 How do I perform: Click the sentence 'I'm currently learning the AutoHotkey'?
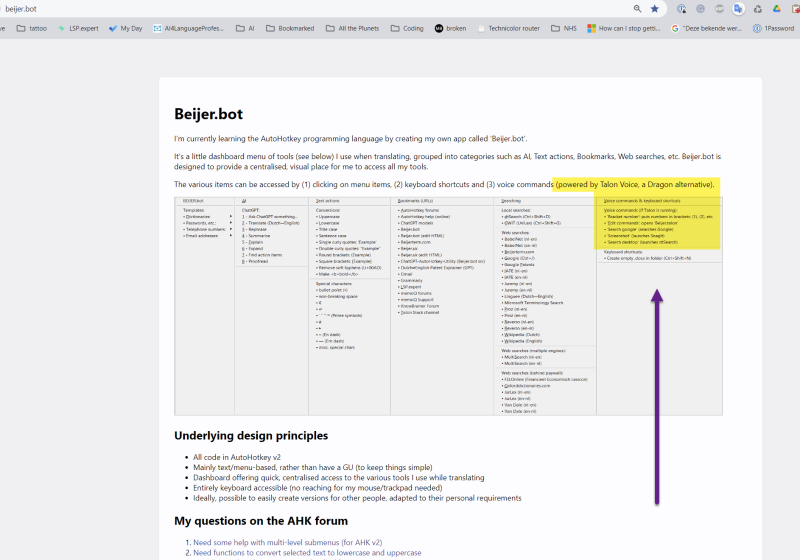point(351,138)
